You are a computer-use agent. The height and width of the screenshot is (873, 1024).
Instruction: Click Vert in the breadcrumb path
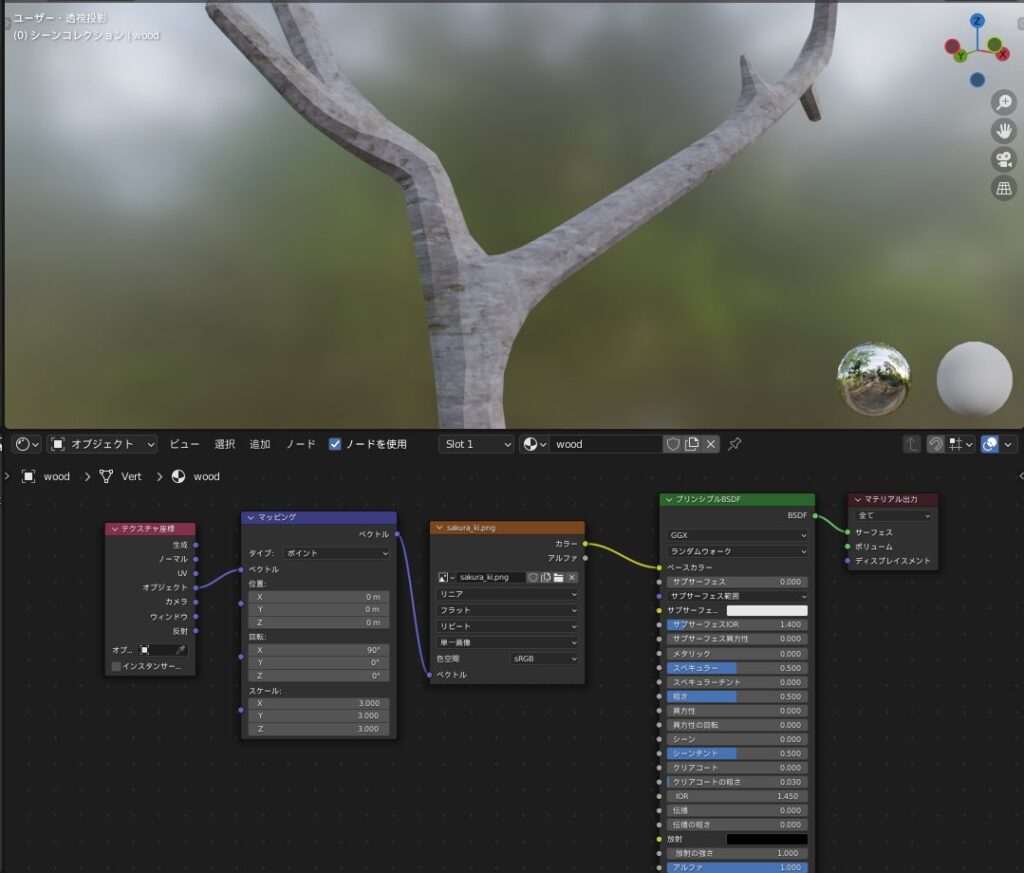pyautogui.click(x=131, y=476)
